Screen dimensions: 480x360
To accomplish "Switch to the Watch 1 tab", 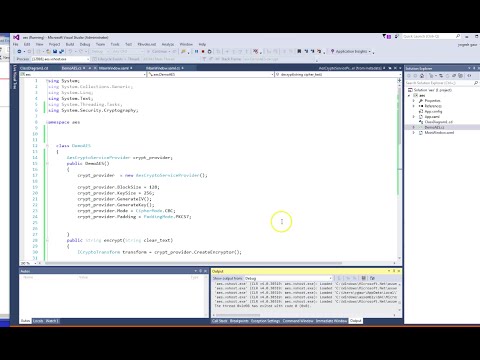I will pyautogui.click(x=52, y=321).
